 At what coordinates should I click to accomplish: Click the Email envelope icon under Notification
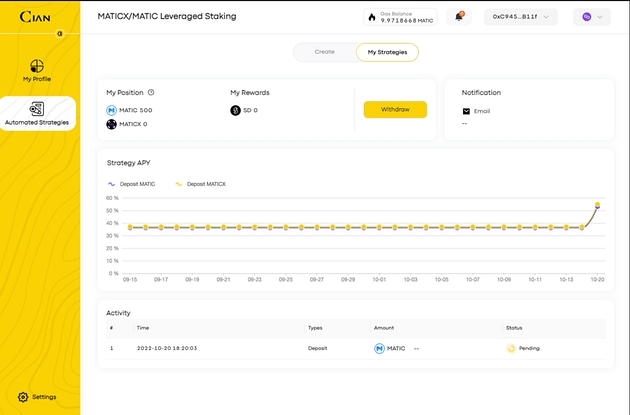pyautogui.click(x=466, y=110)
